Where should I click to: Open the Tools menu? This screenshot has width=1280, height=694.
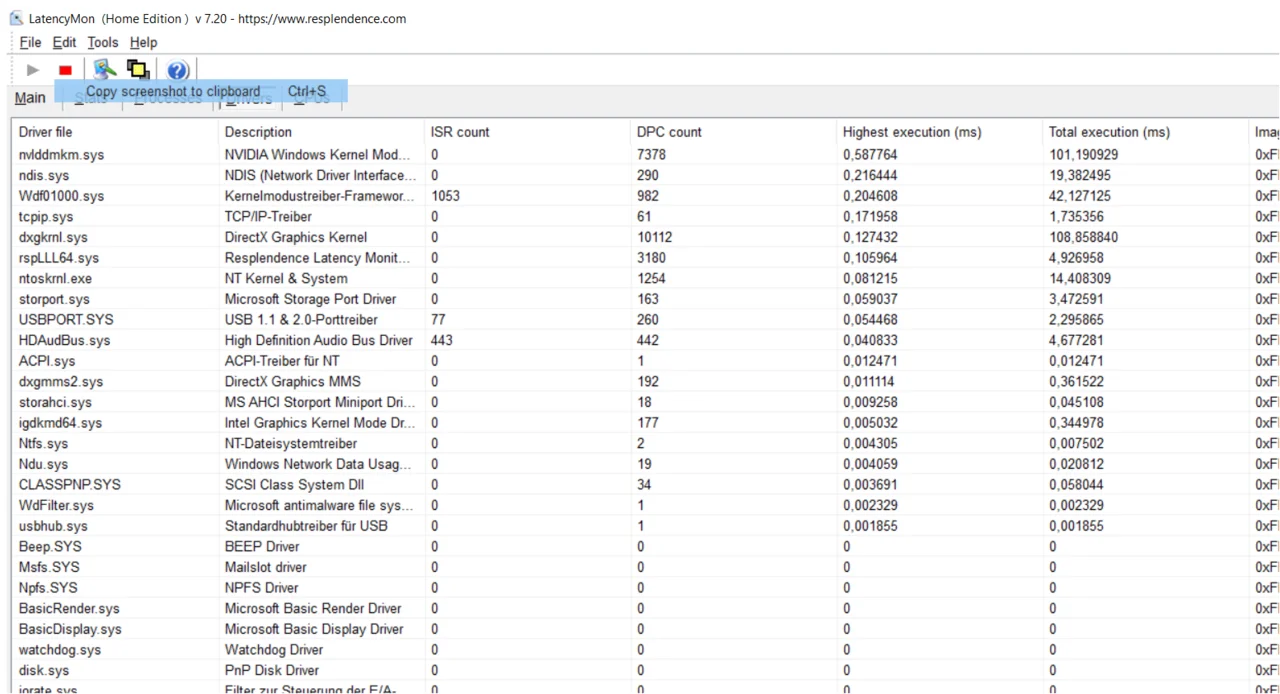[x=102, y=42]
